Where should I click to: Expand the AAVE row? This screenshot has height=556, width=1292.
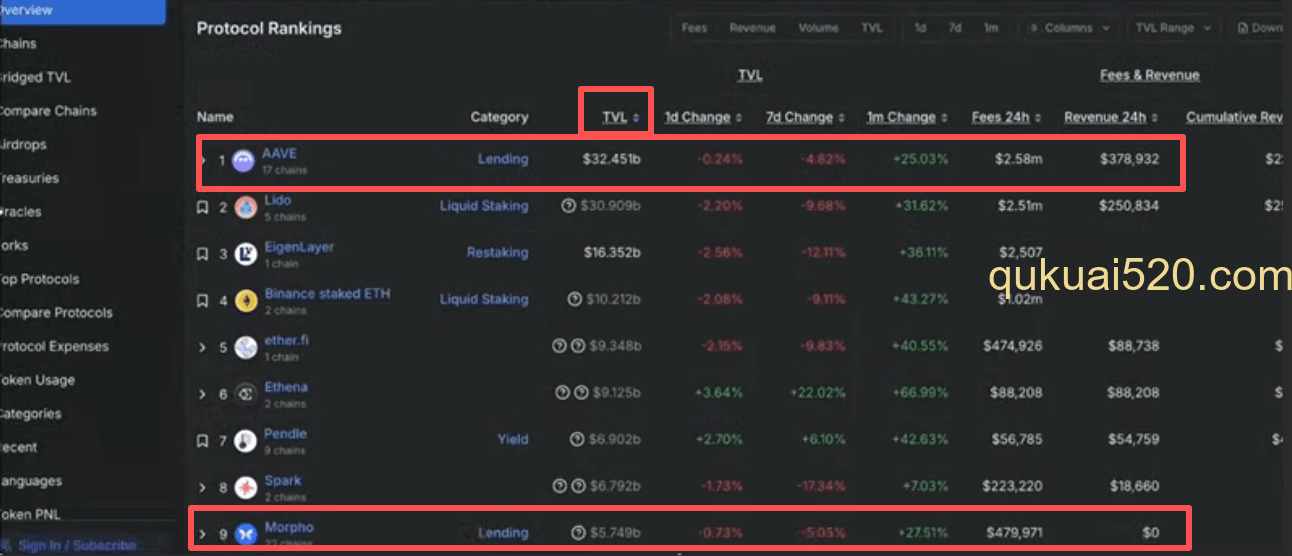coord(203,160)
